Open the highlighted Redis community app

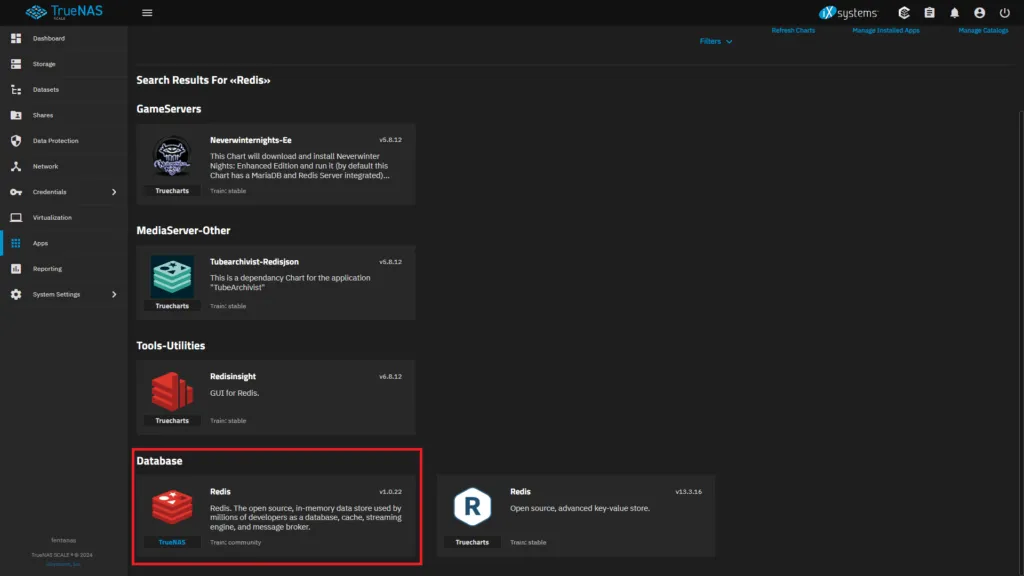[277, 514]
